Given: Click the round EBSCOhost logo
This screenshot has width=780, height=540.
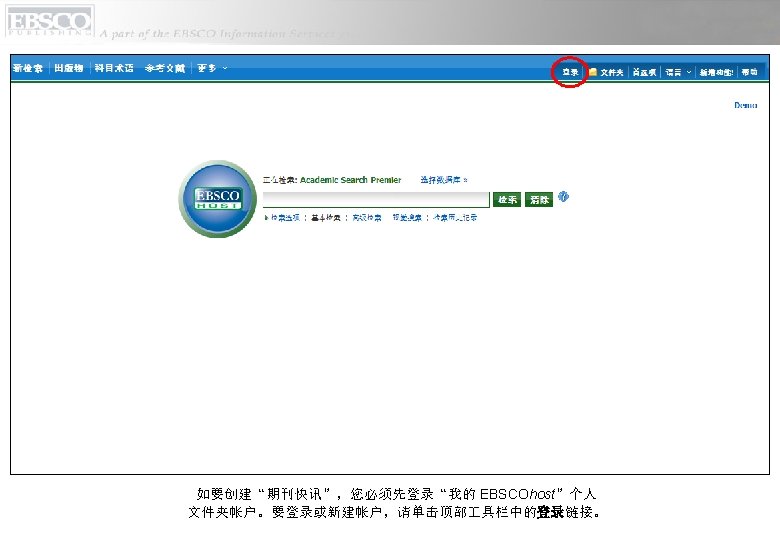Looking at the screenshot, I should pyautogui.click(x=218, y=199).
